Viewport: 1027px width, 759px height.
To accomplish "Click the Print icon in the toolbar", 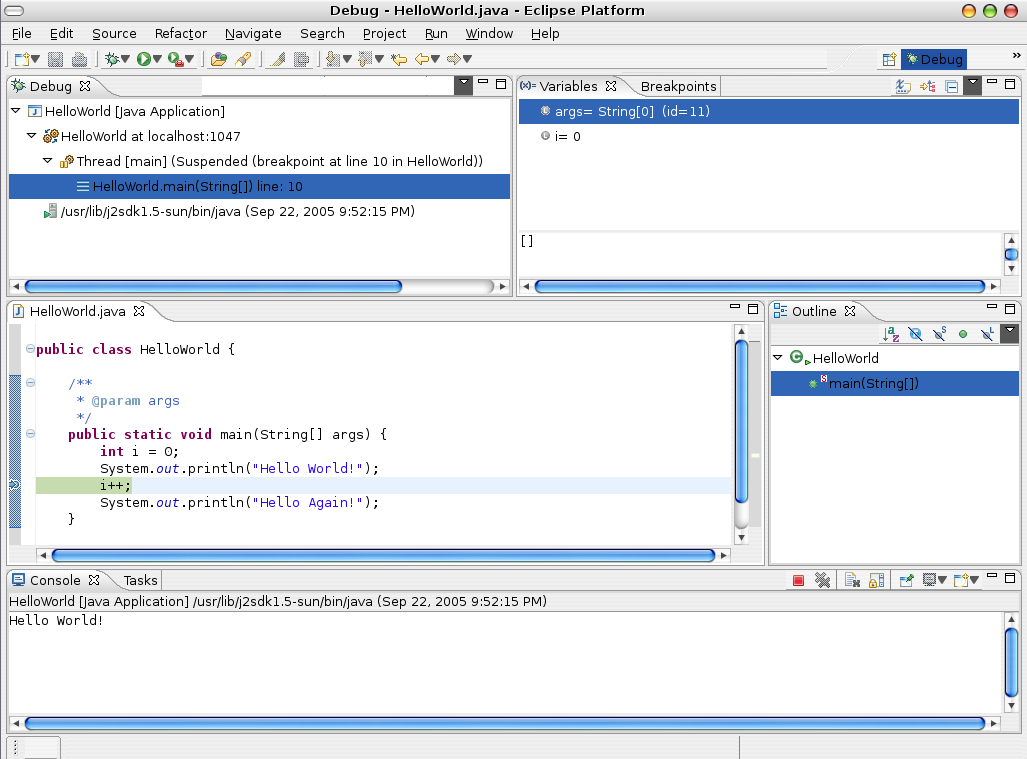I will coord(79,59).
